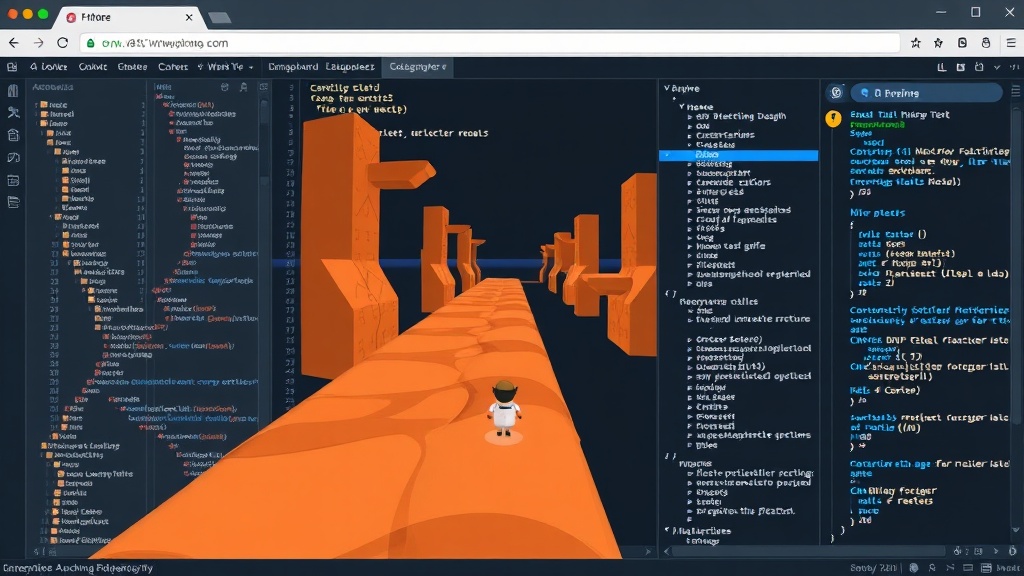Click the third icon in the left sidebar
The image size is (1024, 576).
(12, 135)
